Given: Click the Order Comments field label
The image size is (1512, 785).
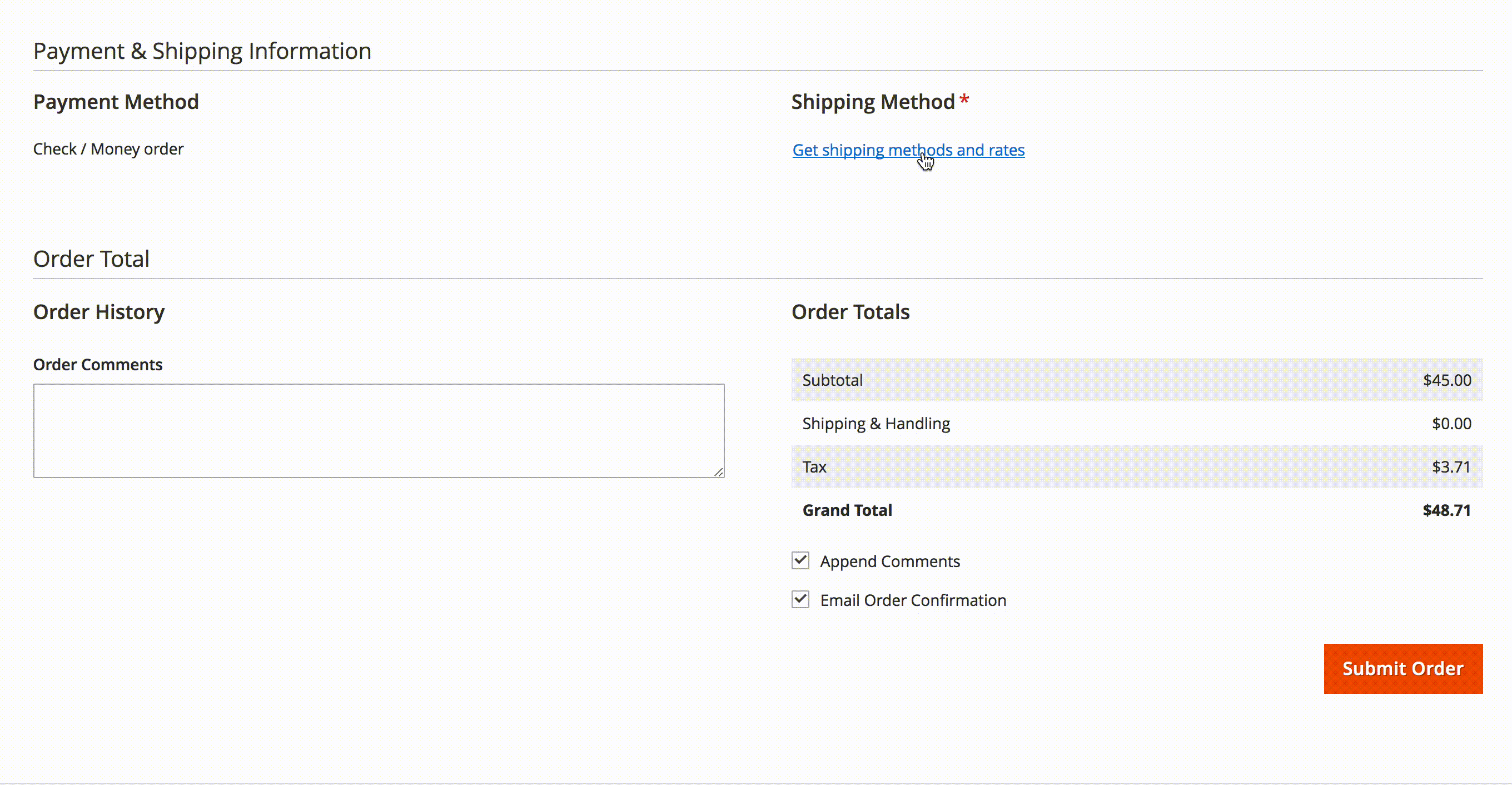Looking at the screenshot, I should point(97,365).
